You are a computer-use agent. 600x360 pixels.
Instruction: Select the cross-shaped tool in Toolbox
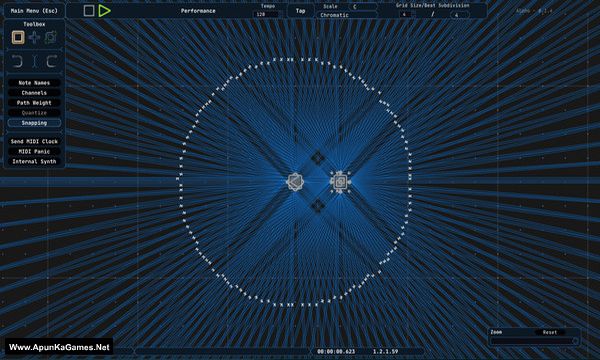pyautogui.click(x=34, y=37)
